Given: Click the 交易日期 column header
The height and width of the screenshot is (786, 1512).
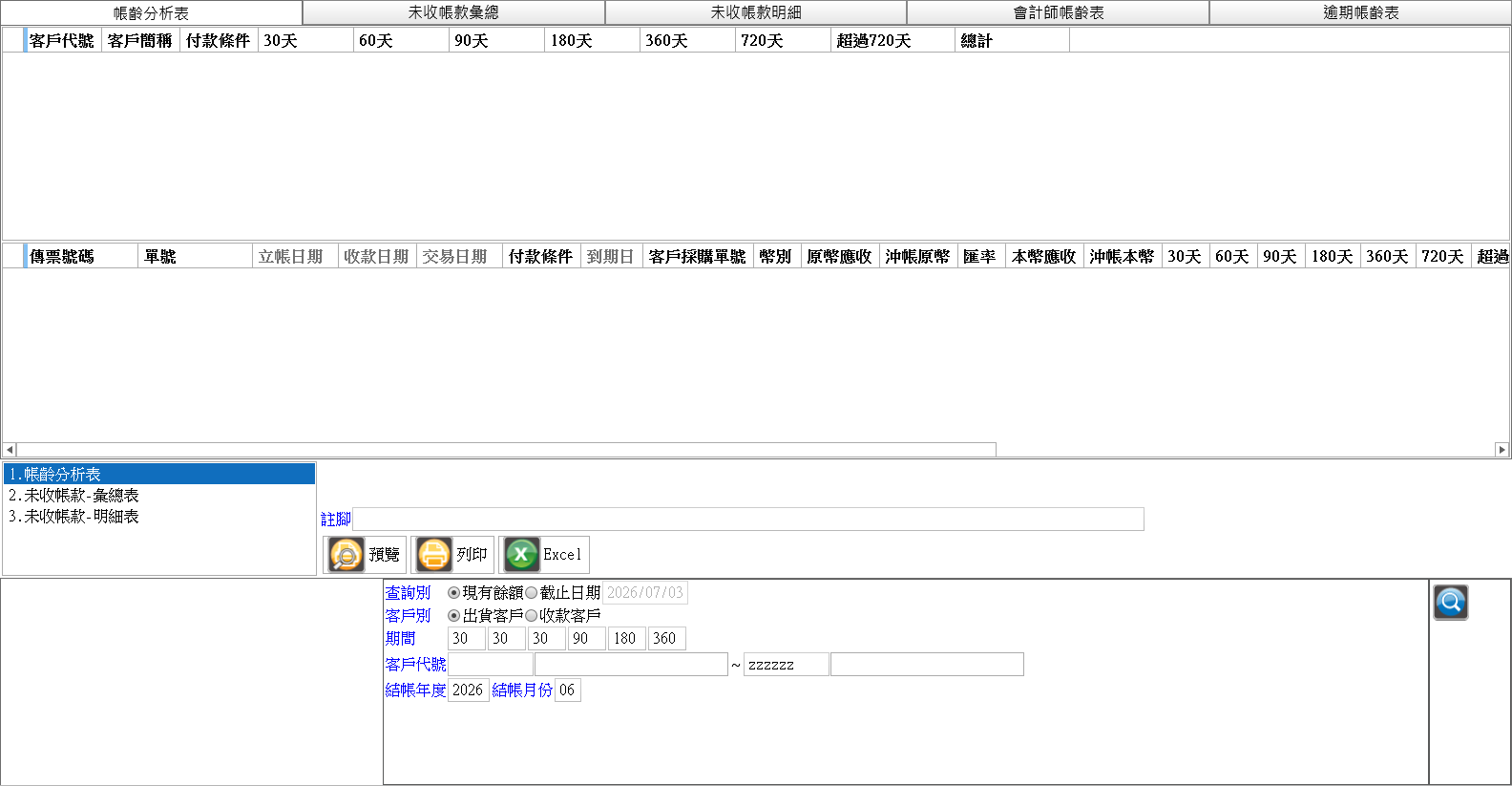Looking at the screenshot, I should [x=459, y=257].
